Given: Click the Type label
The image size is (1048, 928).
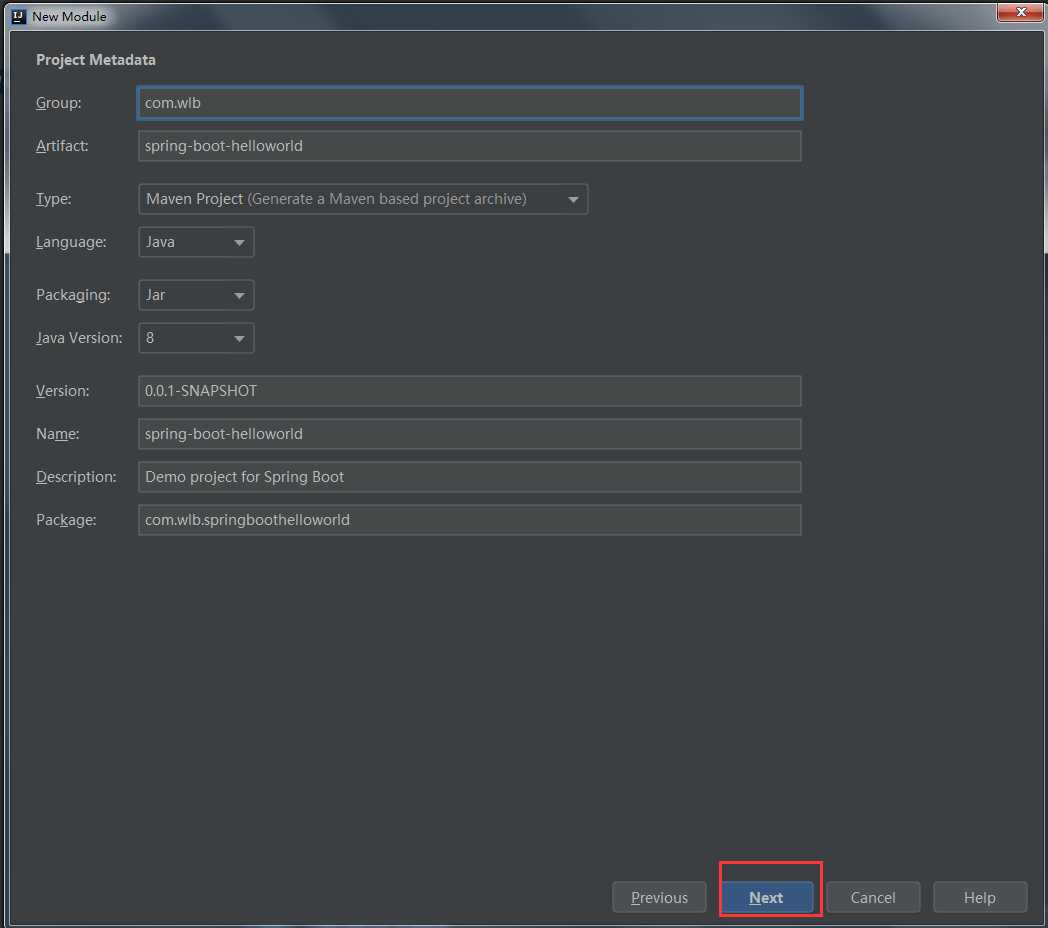Looking at the screenshot, I should (x=53, y=199).
